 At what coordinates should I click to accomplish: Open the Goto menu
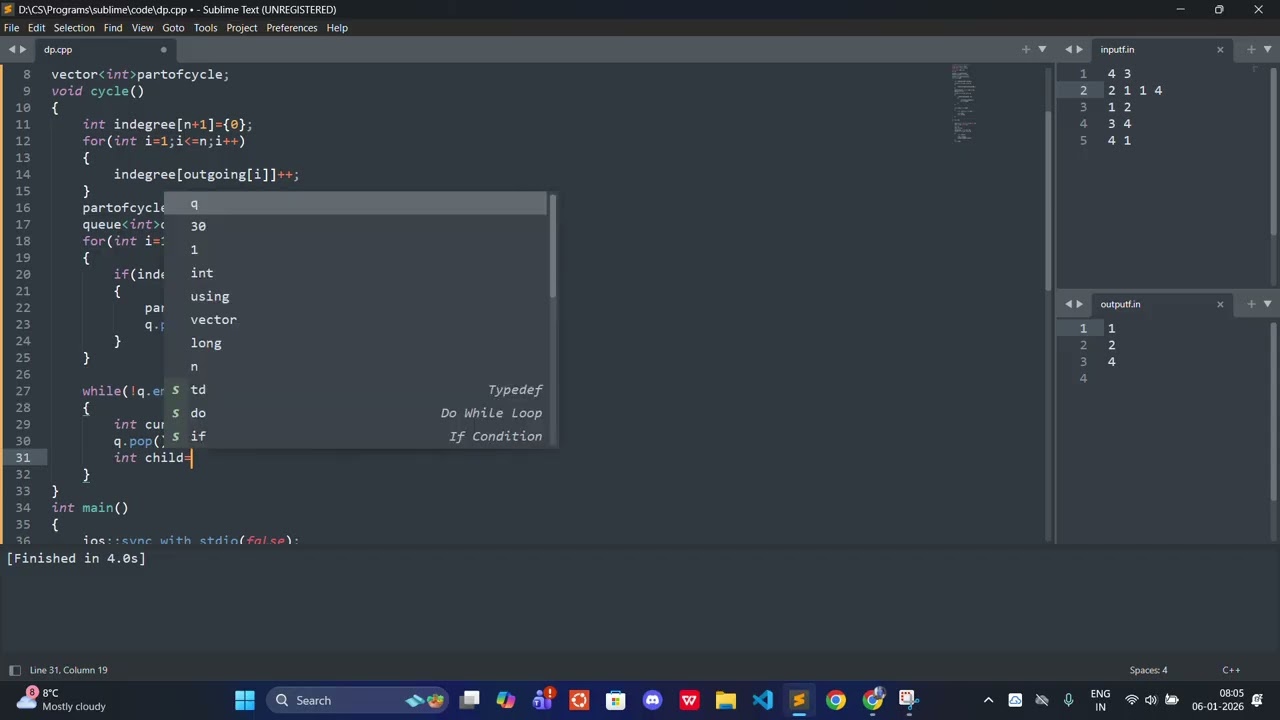(173, 28)
